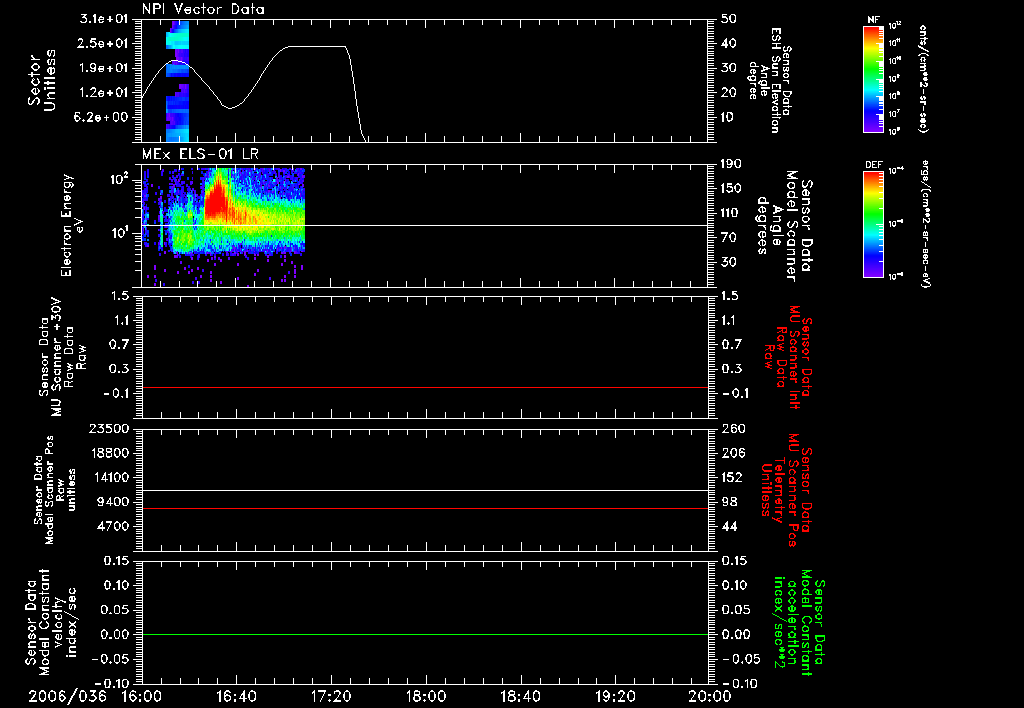
Task: Click the '18:40' time tick label
Action: tap(520, 696)
